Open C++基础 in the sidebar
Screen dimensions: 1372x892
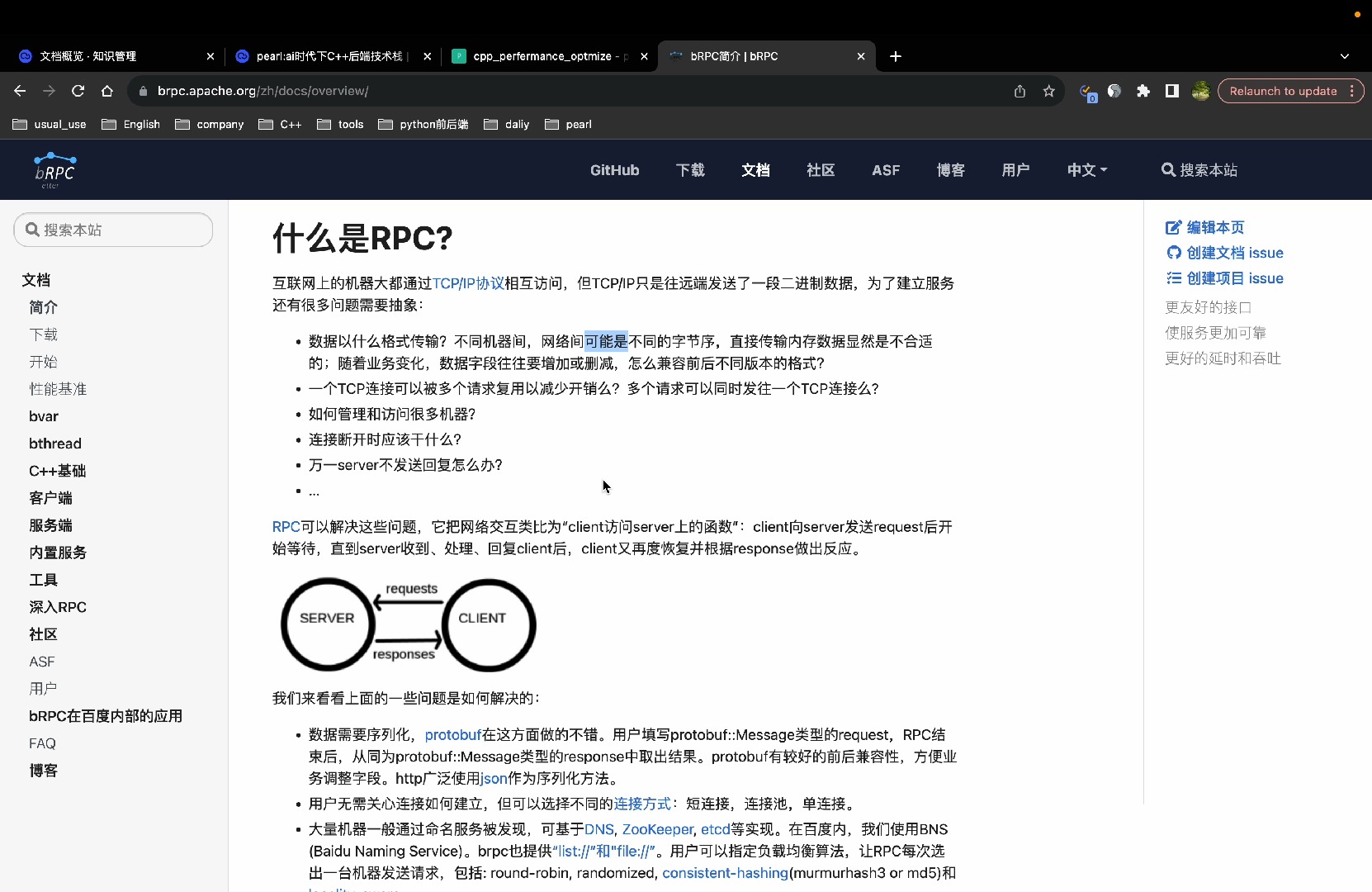coord(58,471)
